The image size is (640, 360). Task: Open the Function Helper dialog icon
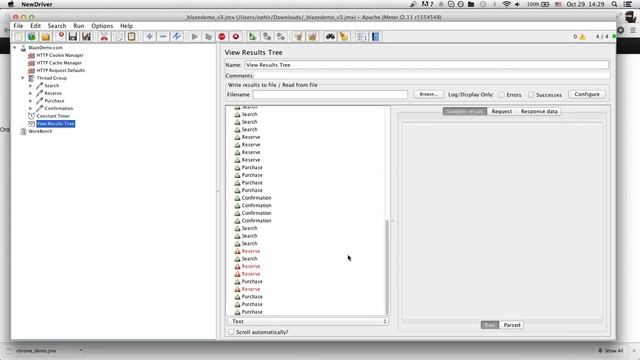(362, 37)
